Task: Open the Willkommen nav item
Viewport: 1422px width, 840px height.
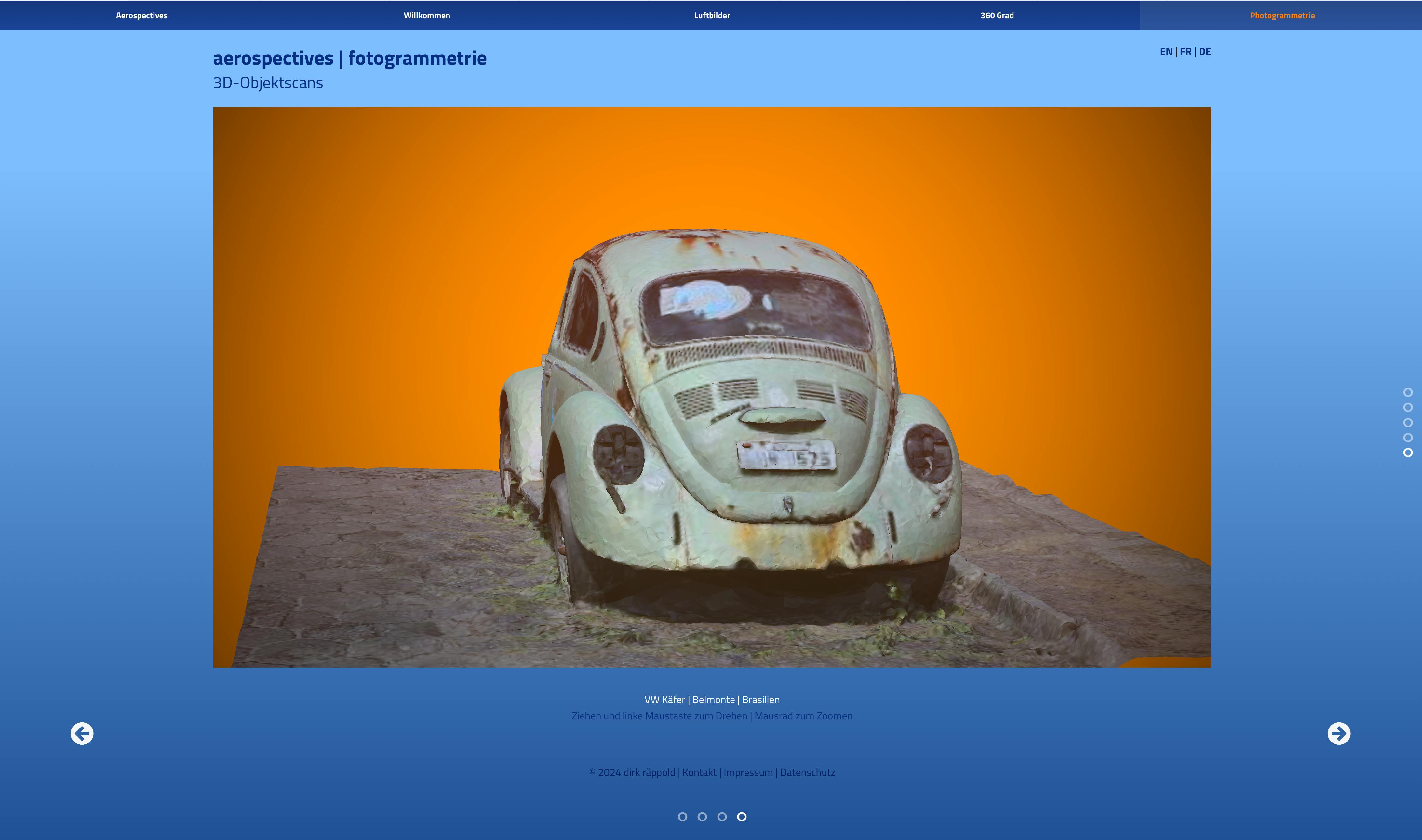Action: 427,15
